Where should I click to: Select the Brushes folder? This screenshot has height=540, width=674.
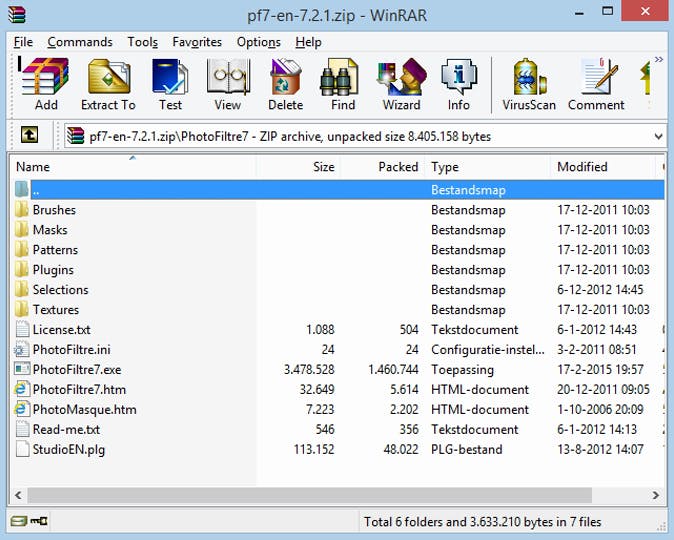coord(54,210)
